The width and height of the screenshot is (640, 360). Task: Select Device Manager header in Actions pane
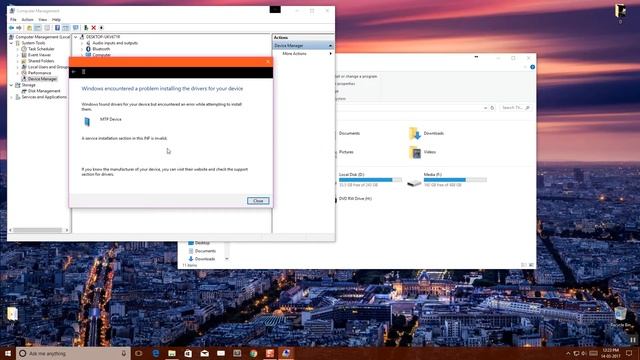coord(303,46)
